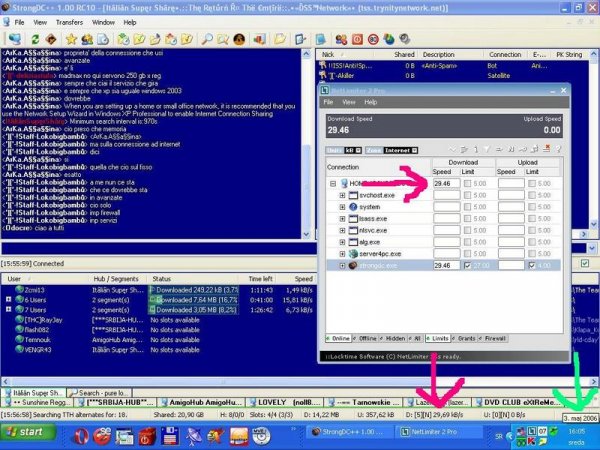Click the red circle limiter toolbar icon
600x450 pixels.
point(373,39)
